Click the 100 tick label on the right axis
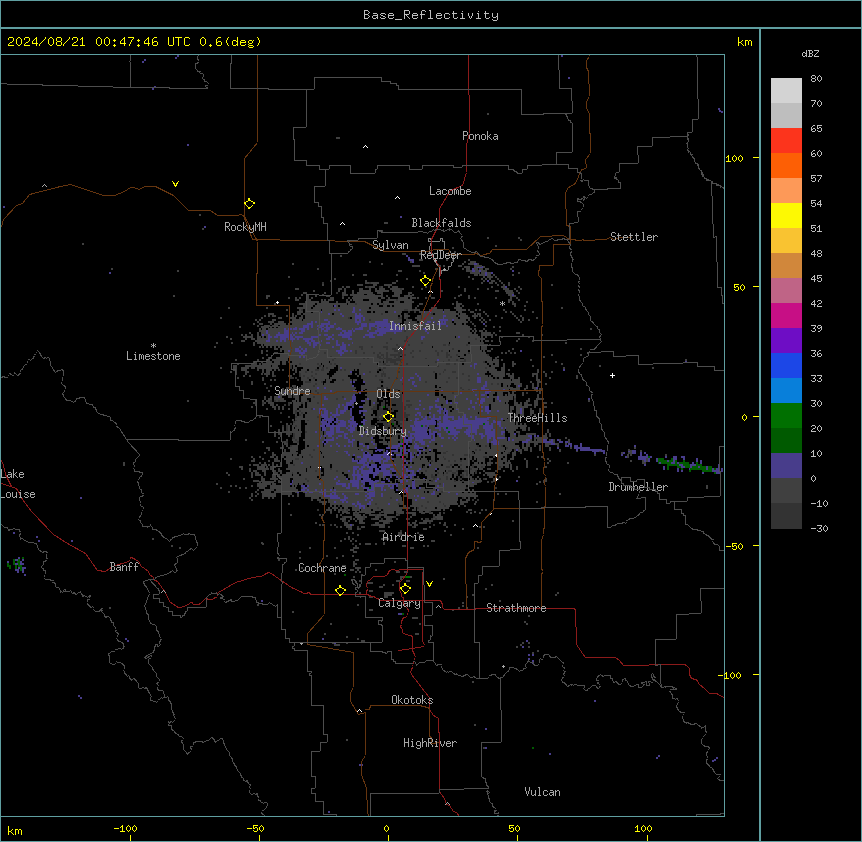 (x=734, y=158)
